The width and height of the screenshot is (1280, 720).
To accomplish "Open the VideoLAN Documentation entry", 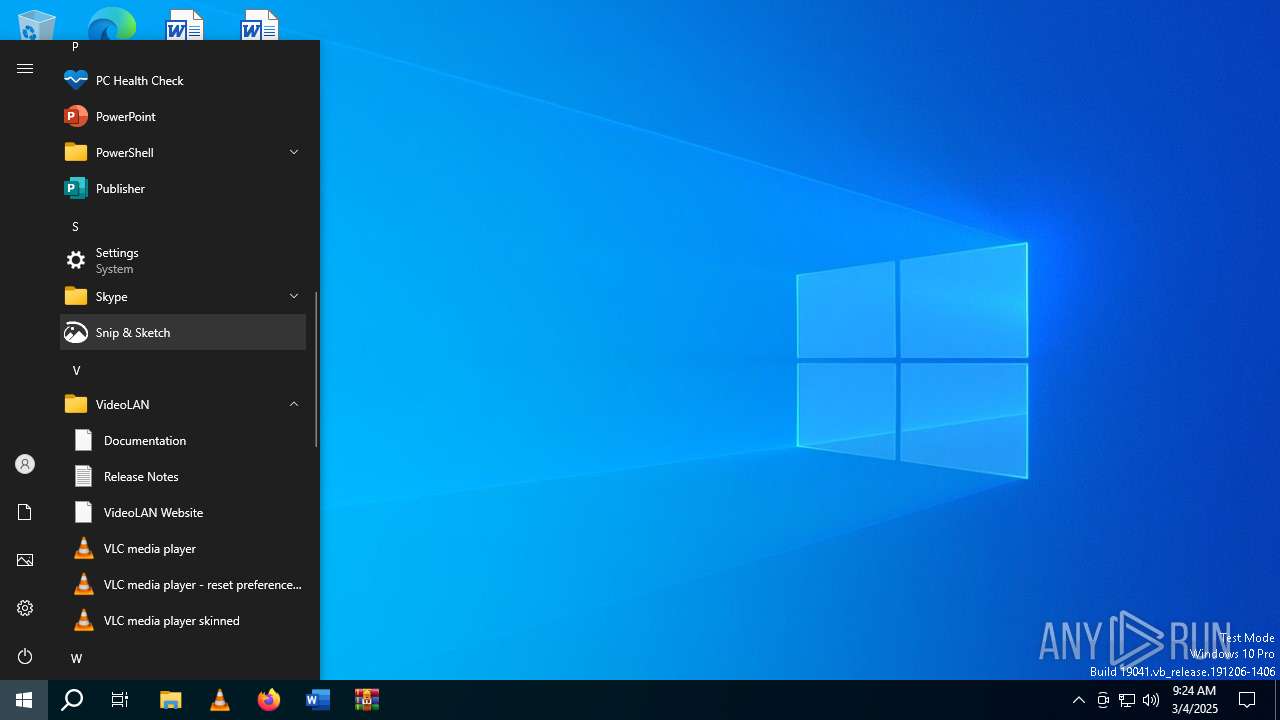I will [x=183, y=440].
